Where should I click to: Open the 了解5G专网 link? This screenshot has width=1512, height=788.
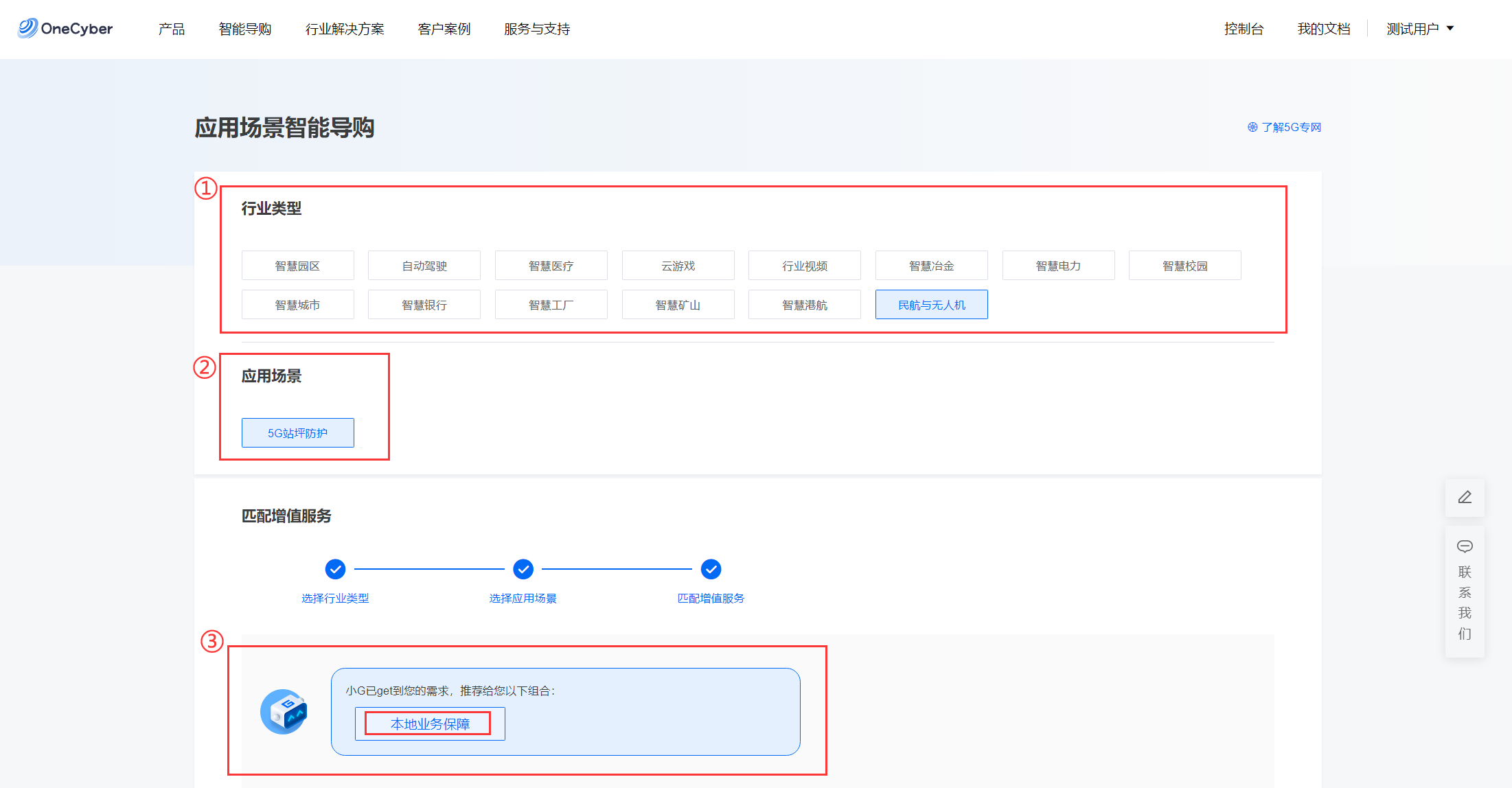point(1291,127)
